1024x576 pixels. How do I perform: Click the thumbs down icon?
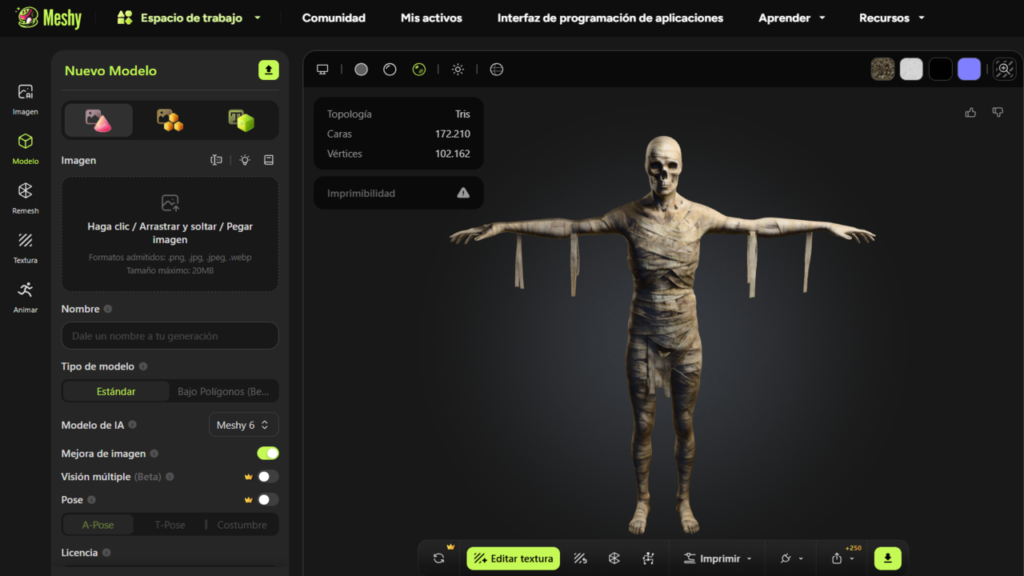pos(998,112)
